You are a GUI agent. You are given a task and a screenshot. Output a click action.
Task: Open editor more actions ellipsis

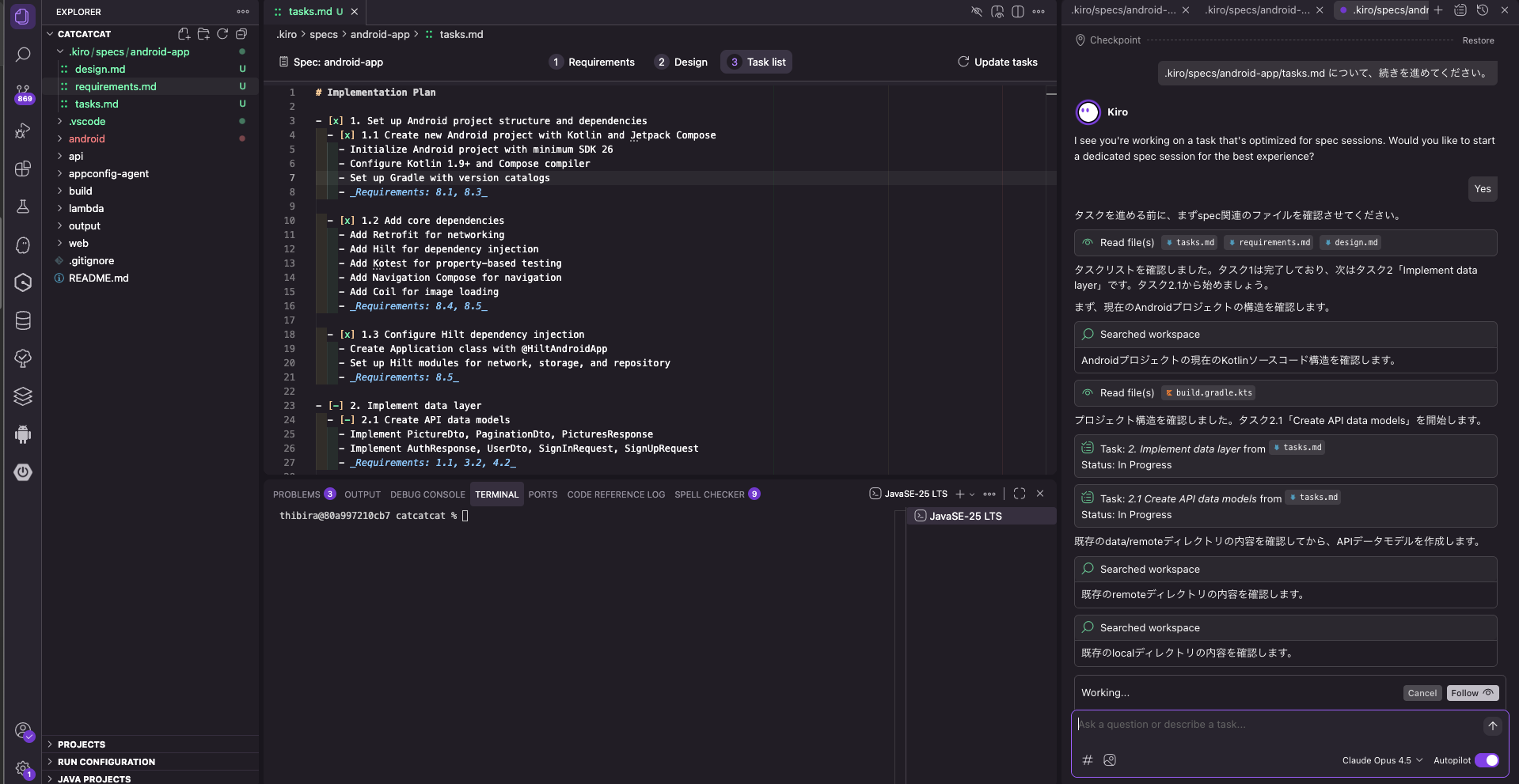tap(1039, 12)
